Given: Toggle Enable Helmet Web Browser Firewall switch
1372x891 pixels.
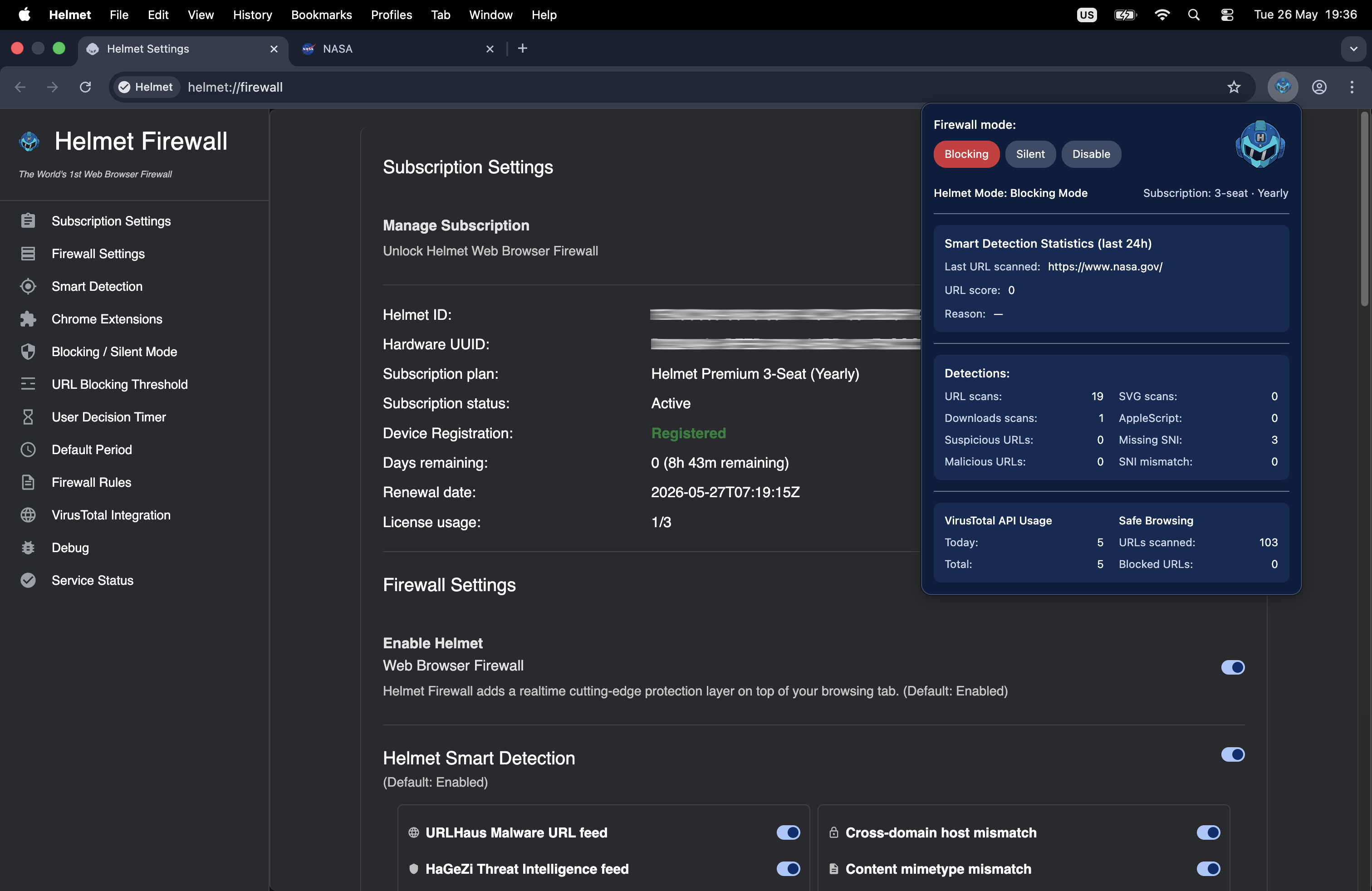Looking at the screenshot, I should pos(1233,667).
